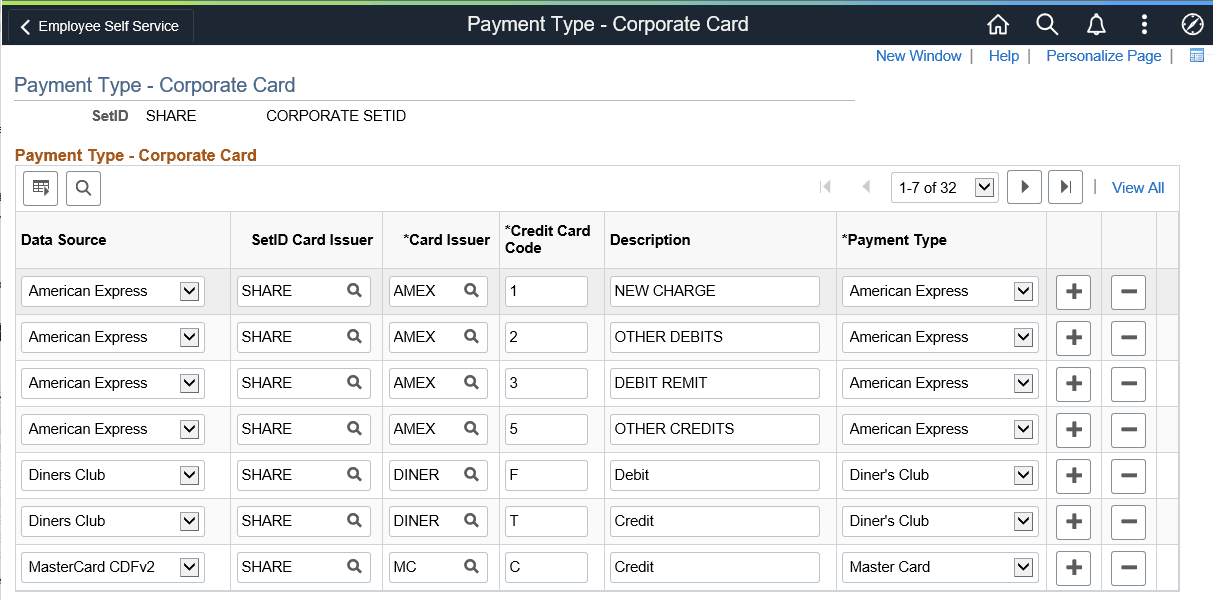Screen dimensions: 1213x600
Task: Open the Notifications bell icon
Action: [x=1096, y=24]
